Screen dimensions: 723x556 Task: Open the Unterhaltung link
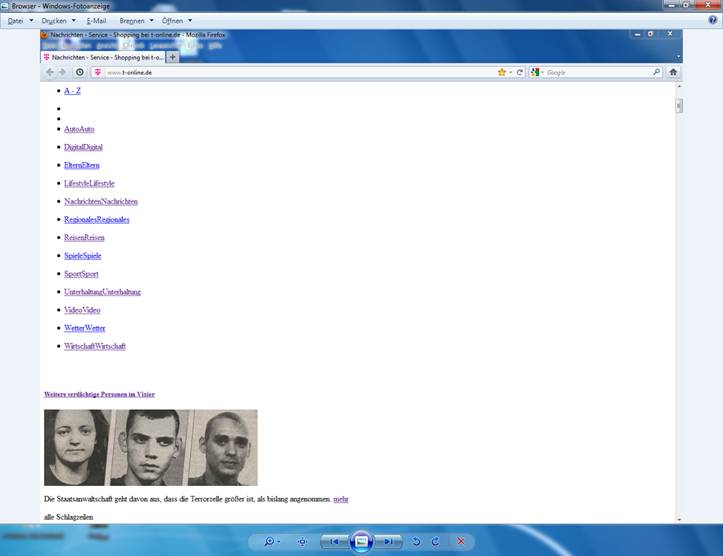point(102,292)
